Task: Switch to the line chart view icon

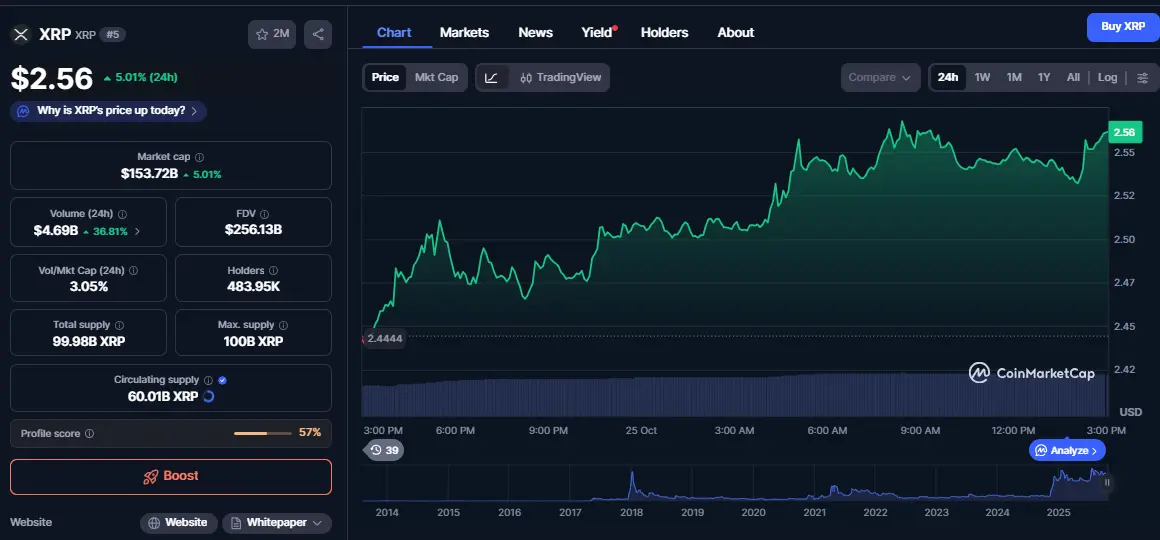Action: click(492, 77)
